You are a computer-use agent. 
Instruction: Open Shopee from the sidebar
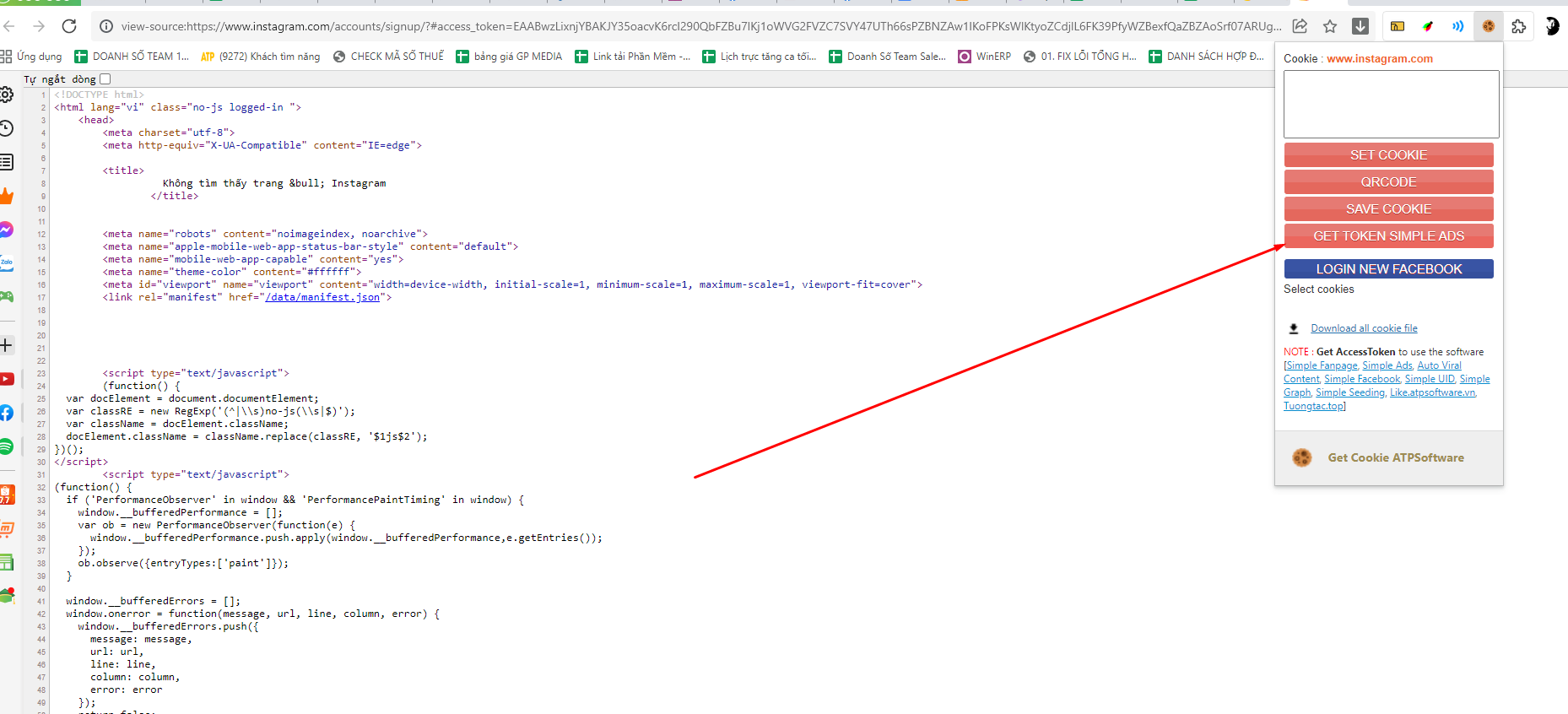tap(6, 495)
